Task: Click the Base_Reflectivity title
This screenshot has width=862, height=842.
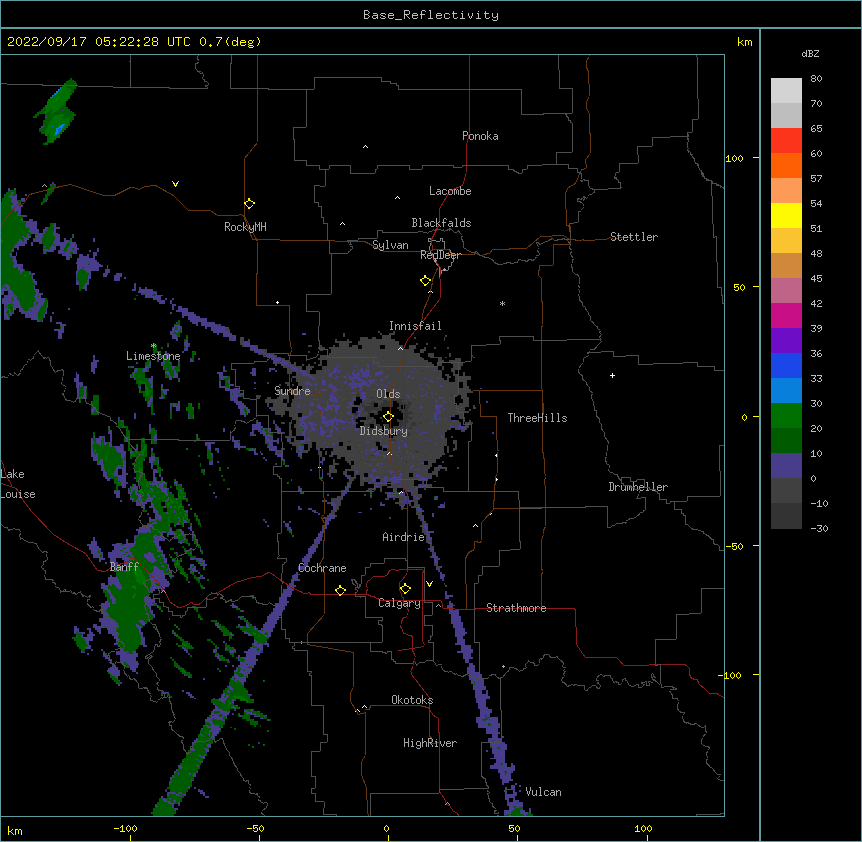Action: tap(431, 15)
